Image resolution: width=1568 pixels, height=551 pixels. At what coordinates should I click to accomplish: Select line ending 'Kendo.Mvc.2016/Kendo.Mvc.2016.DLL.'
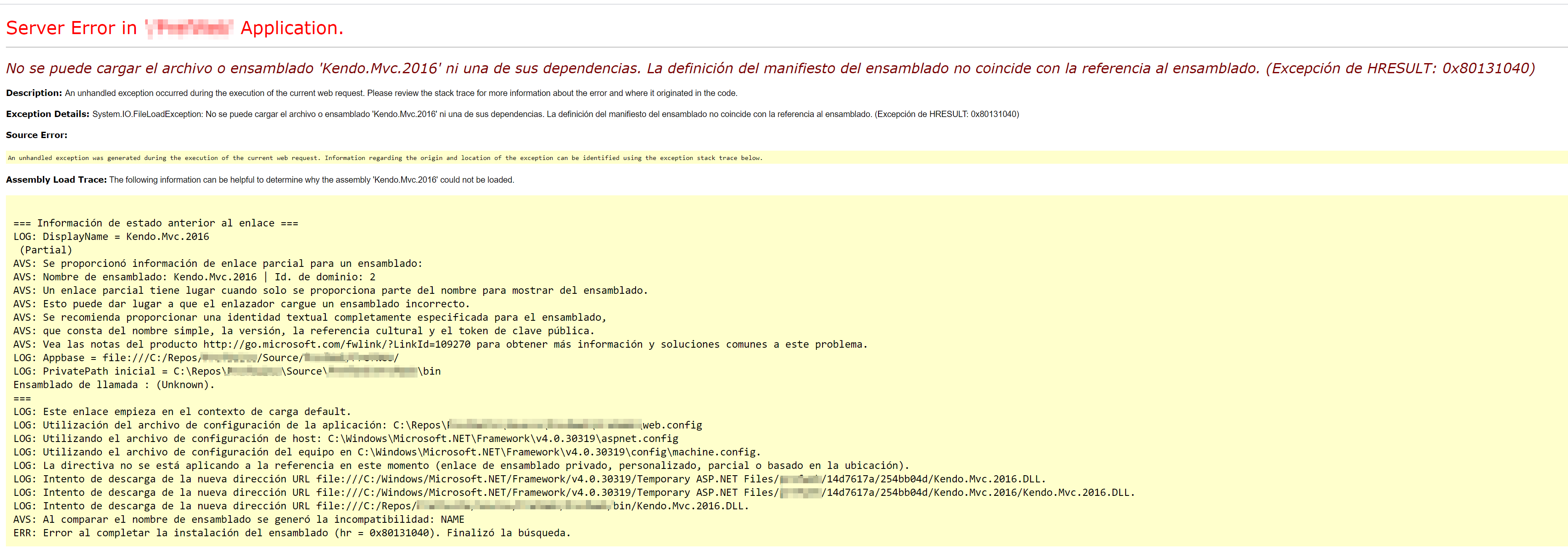tap(574, 492)
